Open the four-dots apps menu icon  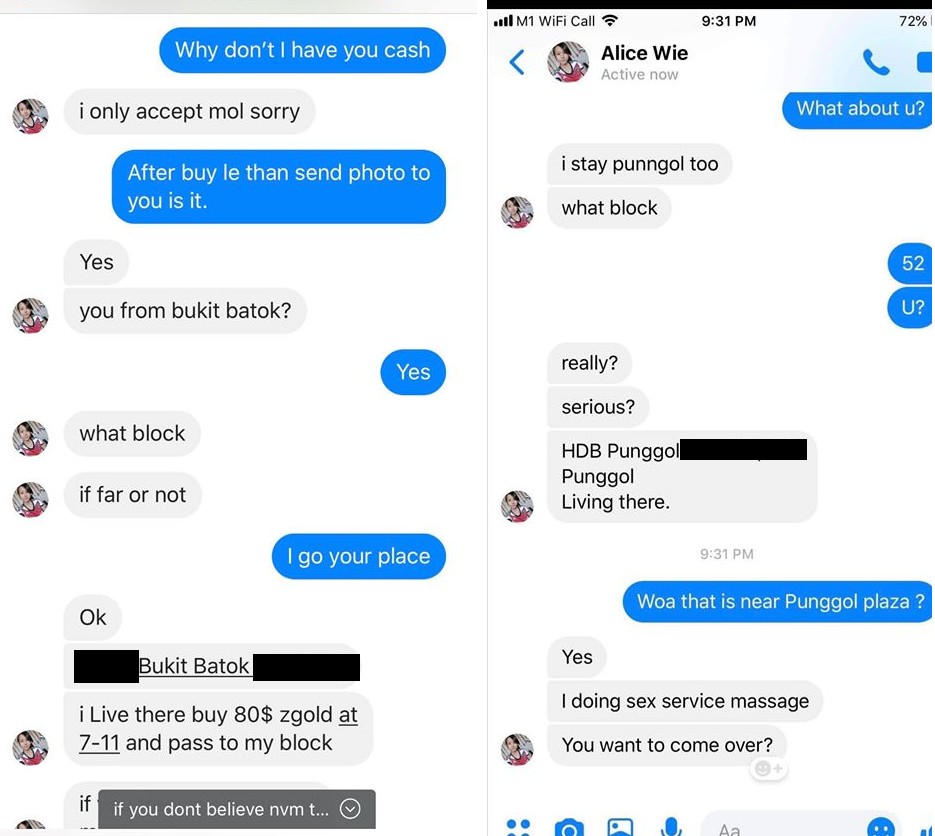[x=518, y=828]
